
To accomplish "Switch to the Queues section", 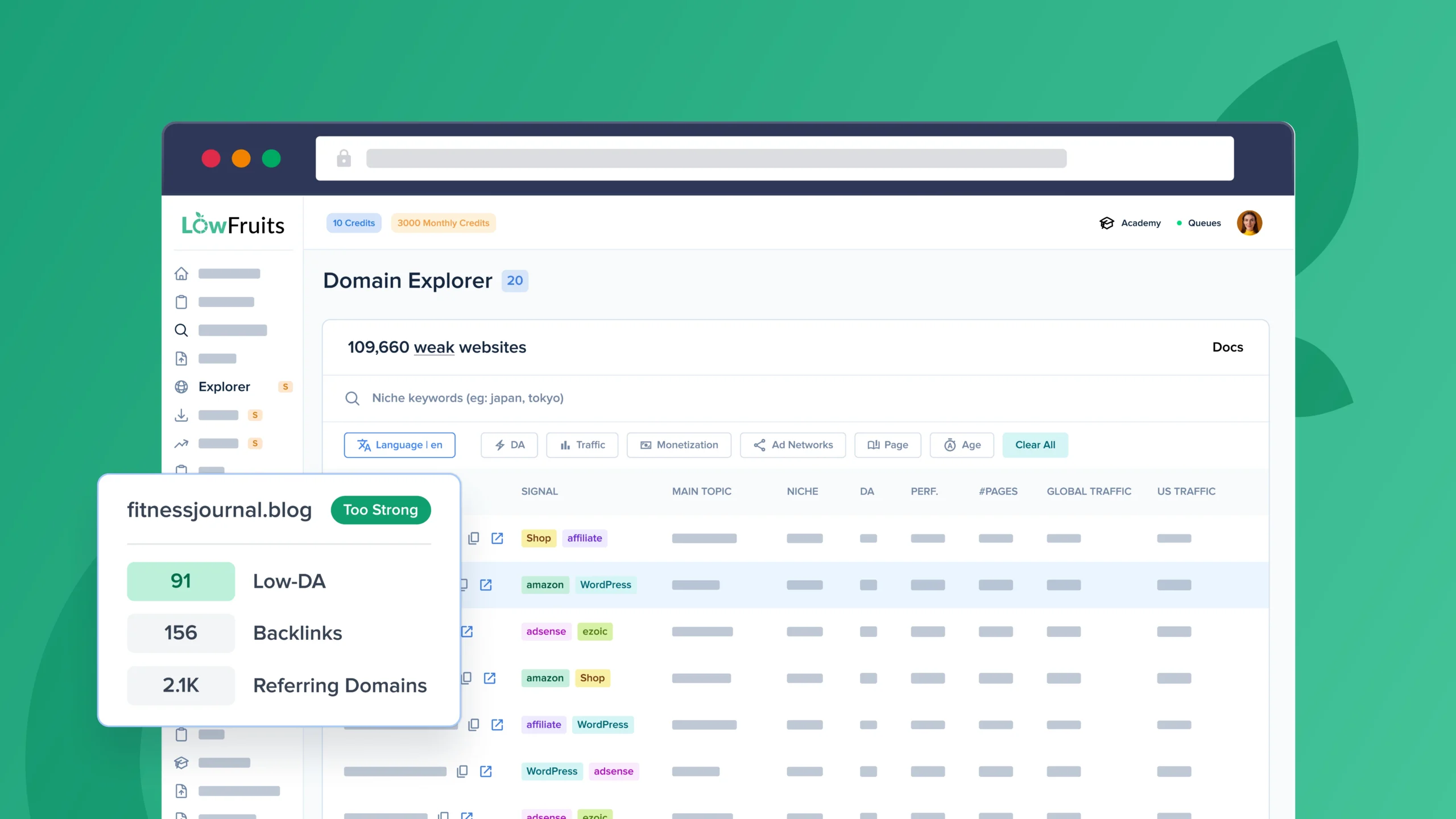I will [x=1205, y=223].
